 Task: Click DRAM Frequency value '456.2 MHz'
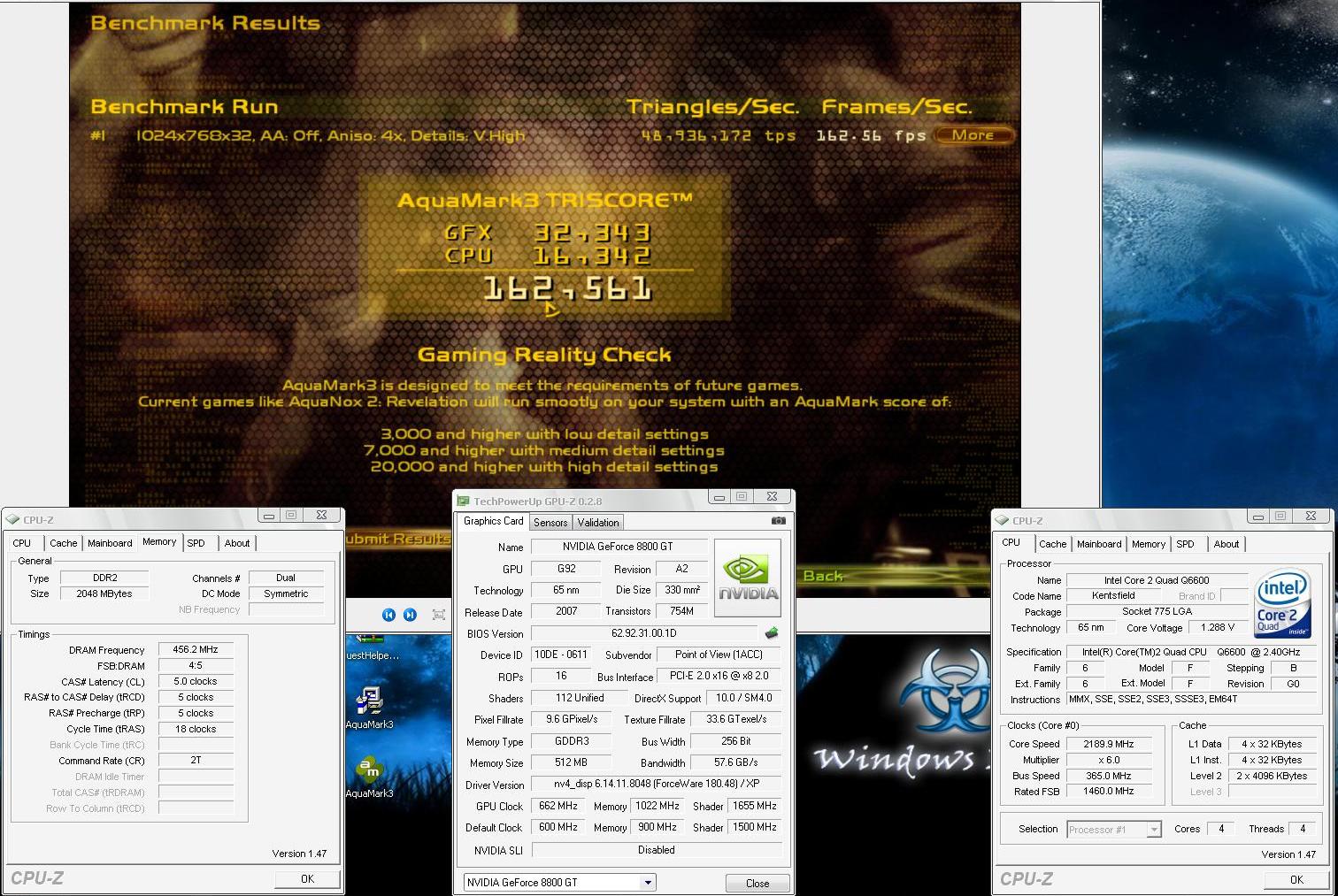[x=196, y=649]
